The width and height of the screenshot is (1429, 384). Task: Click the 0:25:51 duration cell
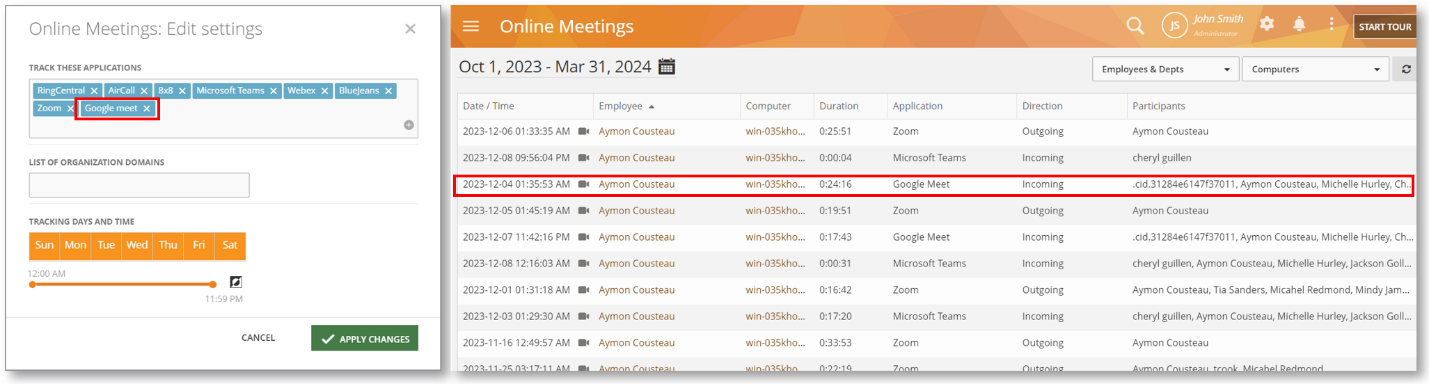[835, 131]
